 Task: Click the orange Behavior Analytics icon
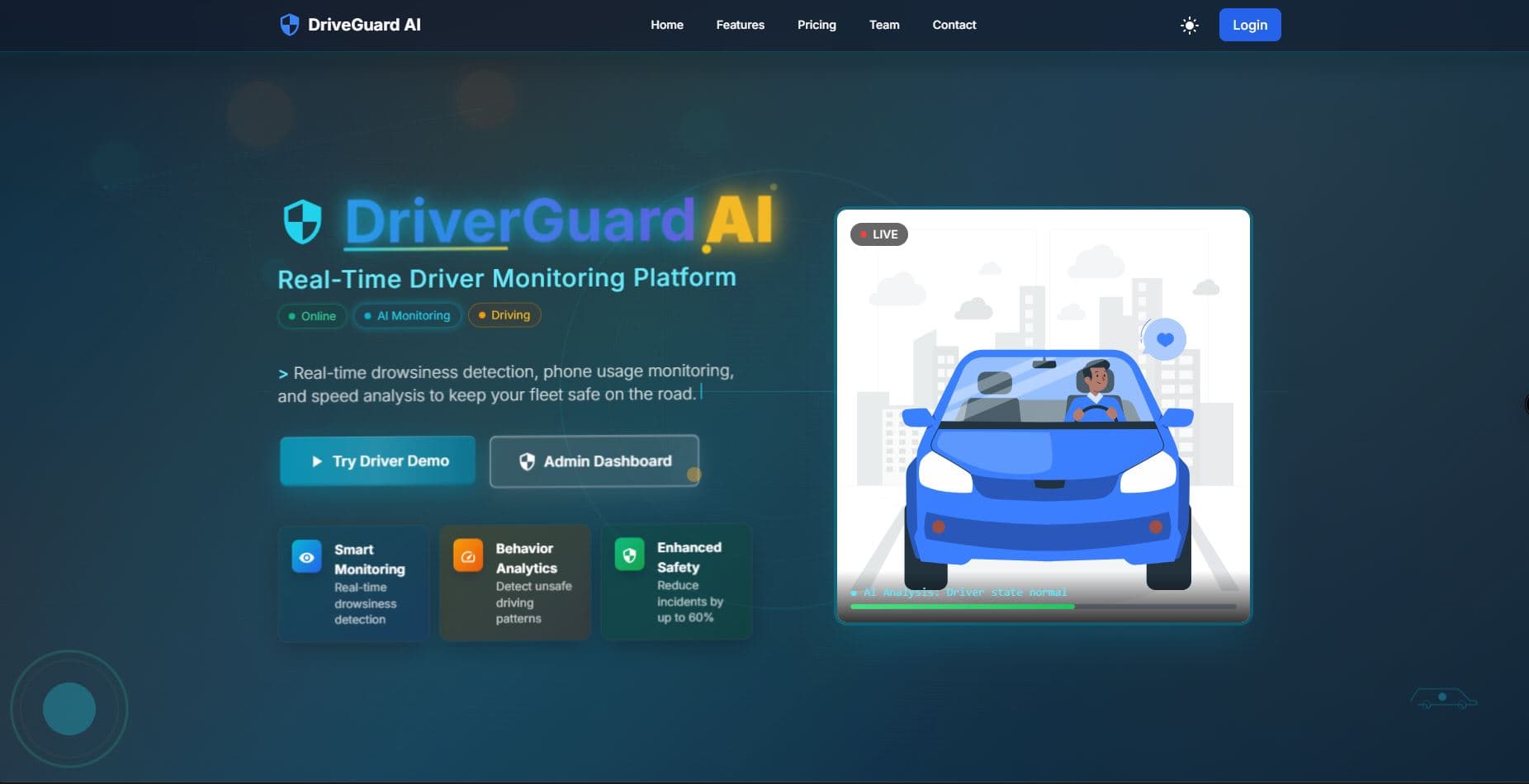coord(468,555)
